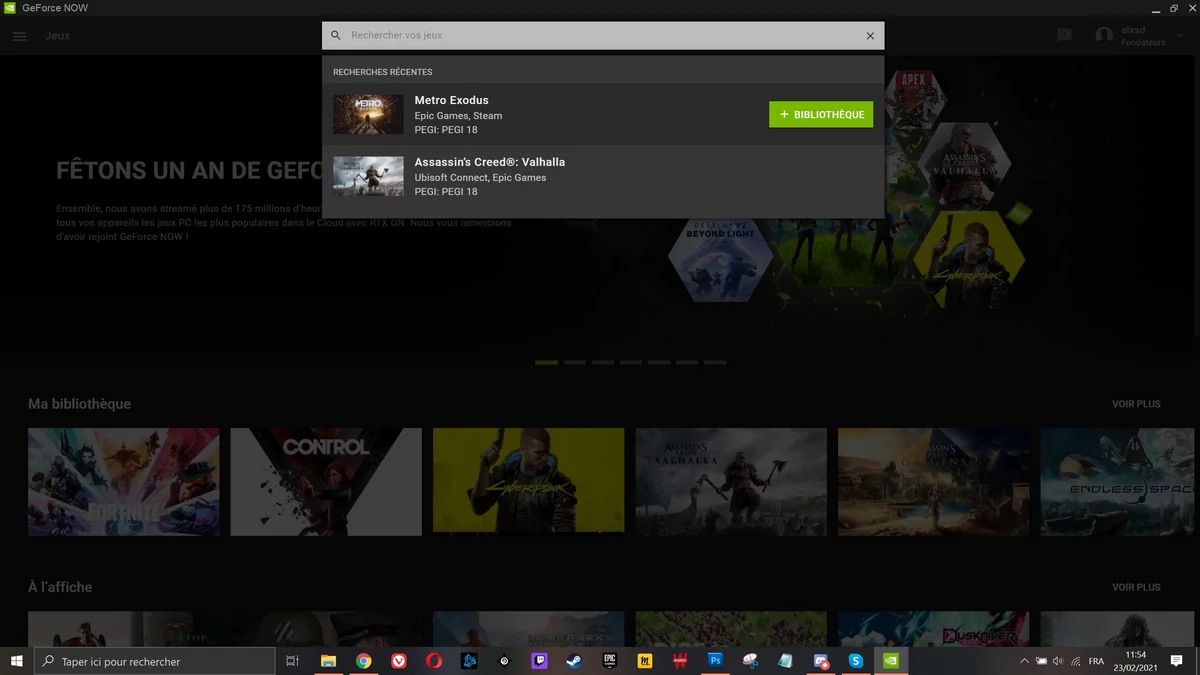Image resolution: width=1200 pixels, height=675 pixels.
Task: Open Epic Games Launcher from taskbar
Action: (x=610, y=661)
